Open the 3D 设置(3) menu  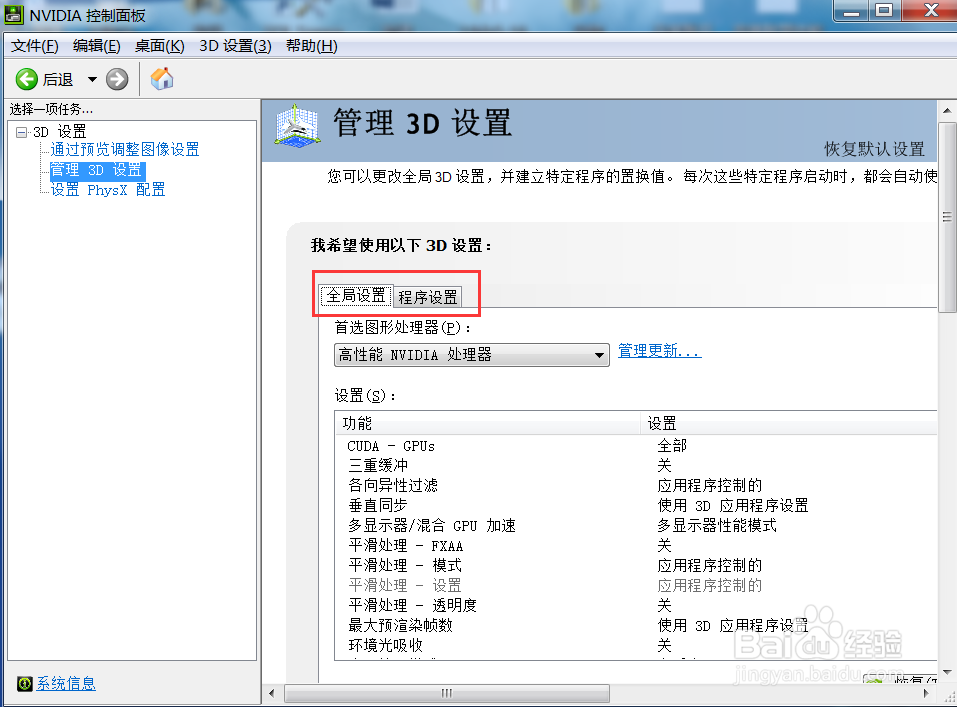[235, 46]
